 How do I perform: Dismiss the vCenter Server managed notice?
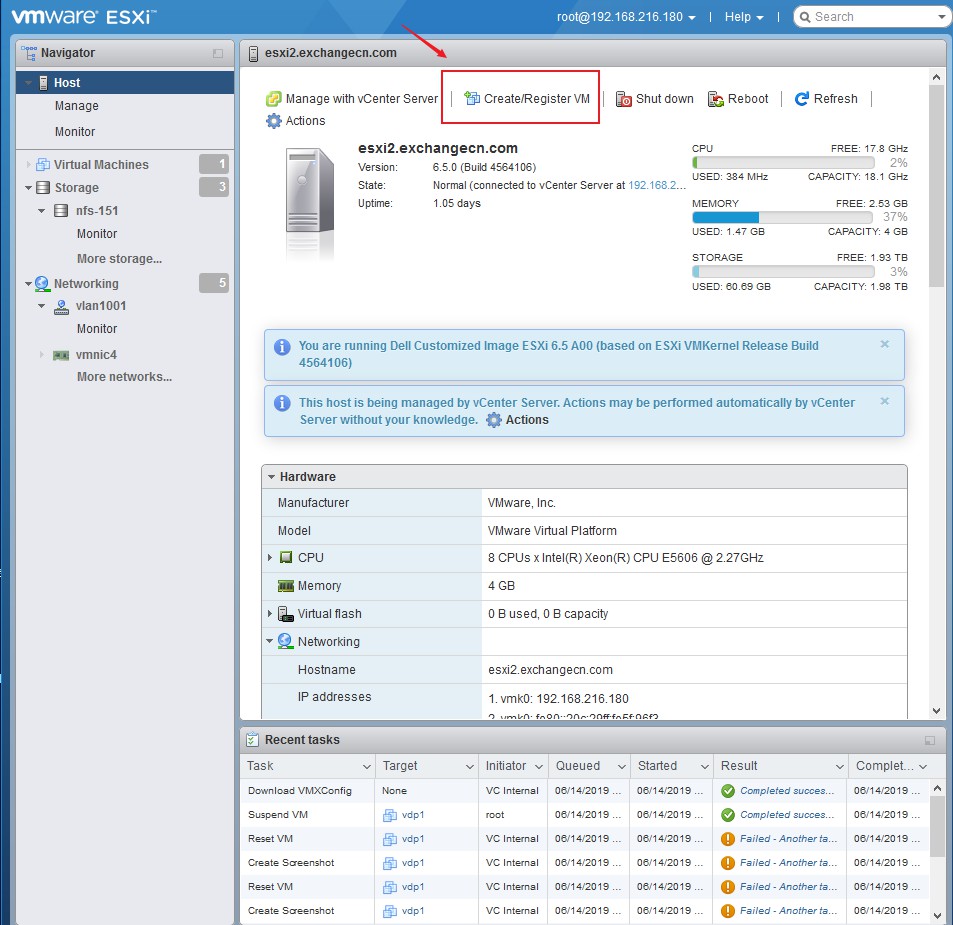[884, 401]
